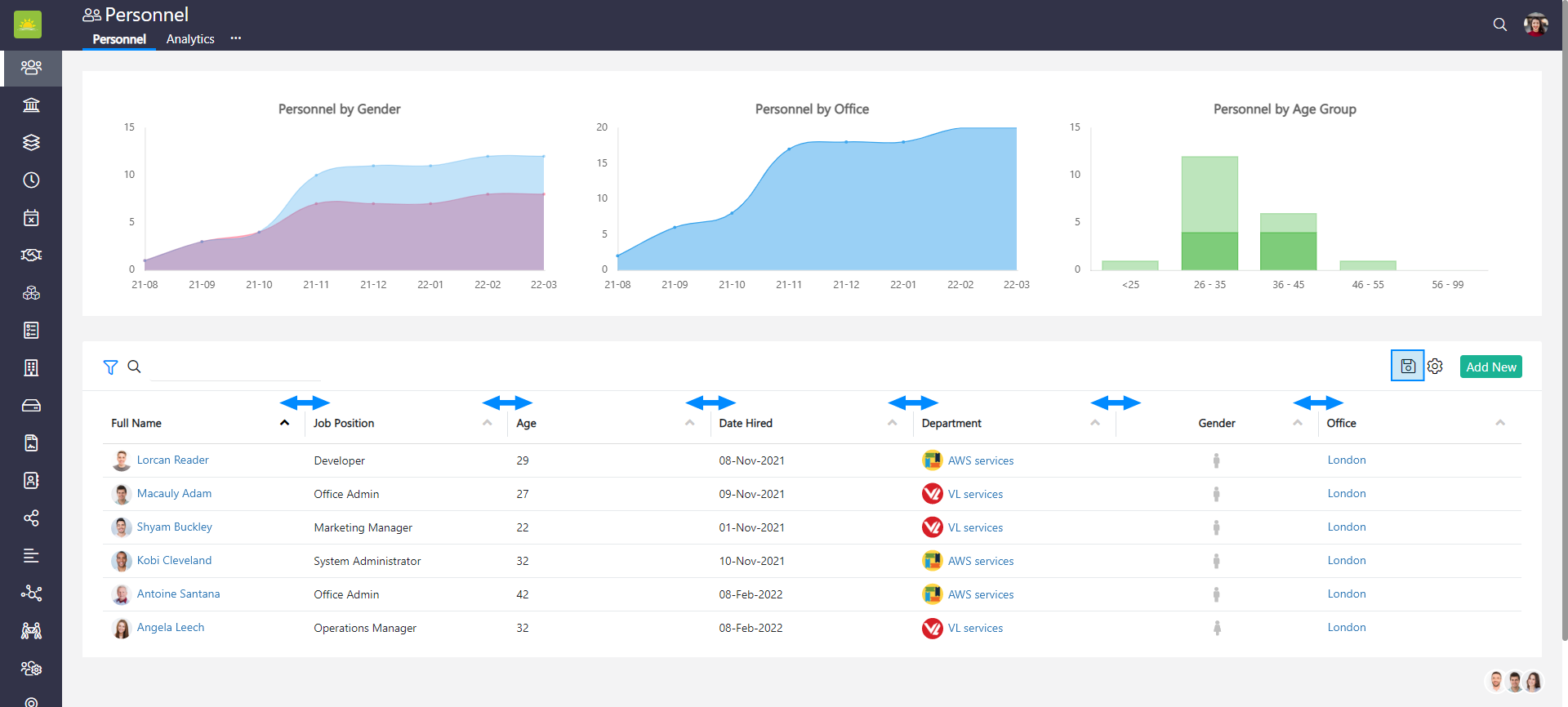Viewport: 1568px width, 707px height.
Task: Switch to the Analytics tab
Action: pyautogui.click(x=190, y=39)
